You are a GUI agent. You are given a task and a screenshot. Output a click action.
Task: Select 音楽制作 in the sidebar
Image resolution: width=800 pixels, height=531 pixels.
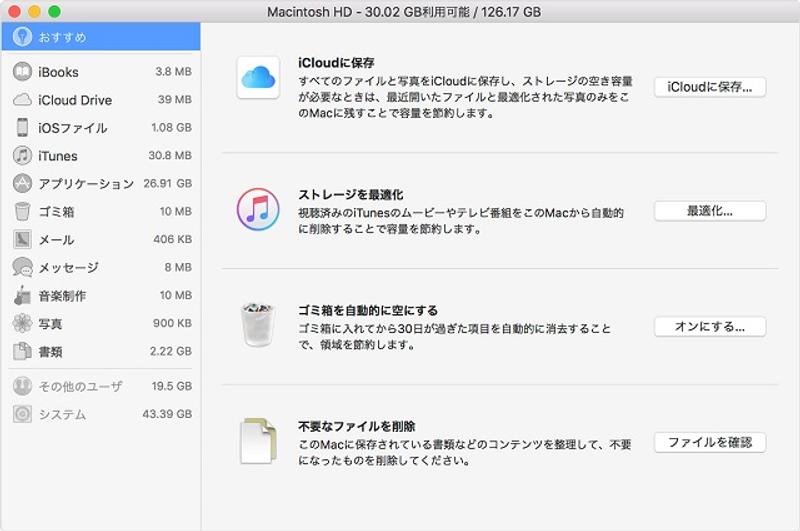point(101,295)
